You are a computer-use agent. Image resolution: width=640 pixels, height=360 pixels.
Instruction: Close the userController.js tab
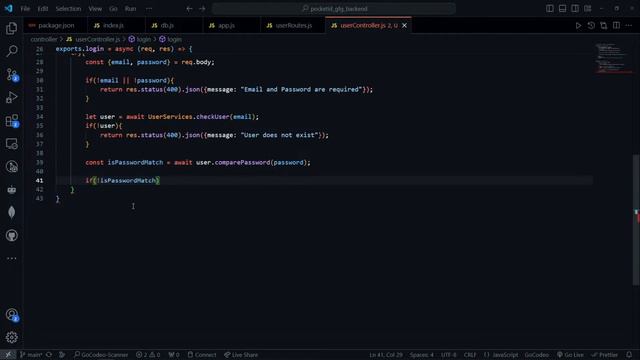pos(404,25)
